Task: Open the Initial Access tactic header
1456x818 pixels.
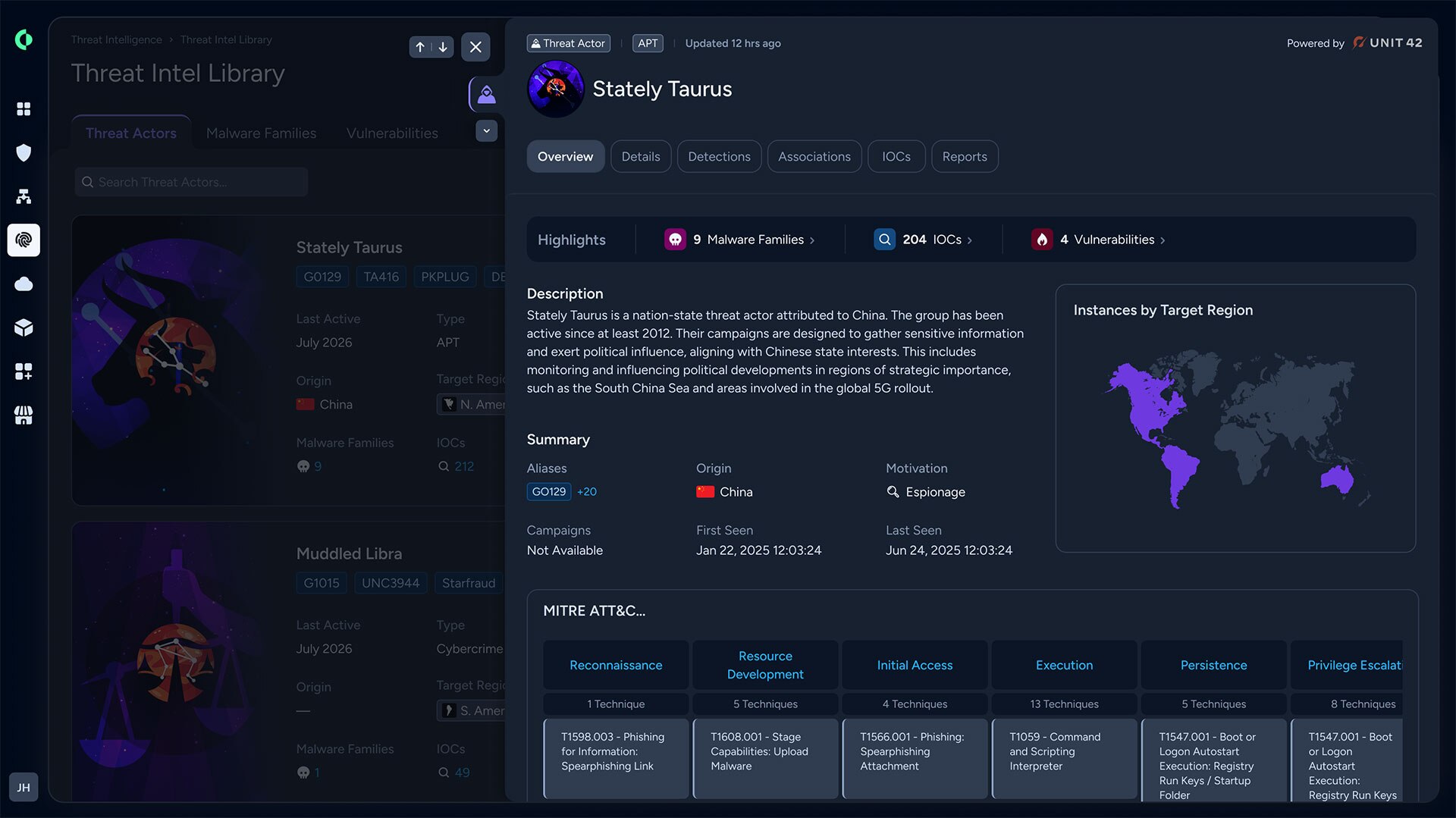Action: point(915,665)
